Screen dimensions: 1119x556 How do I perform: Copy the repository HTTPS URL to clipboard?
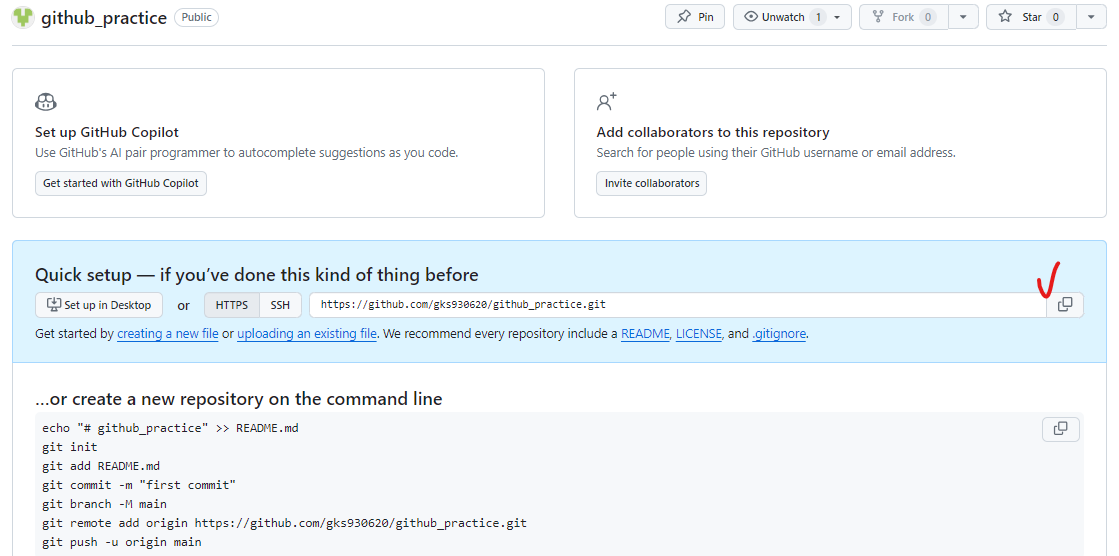click(1064, 305)
